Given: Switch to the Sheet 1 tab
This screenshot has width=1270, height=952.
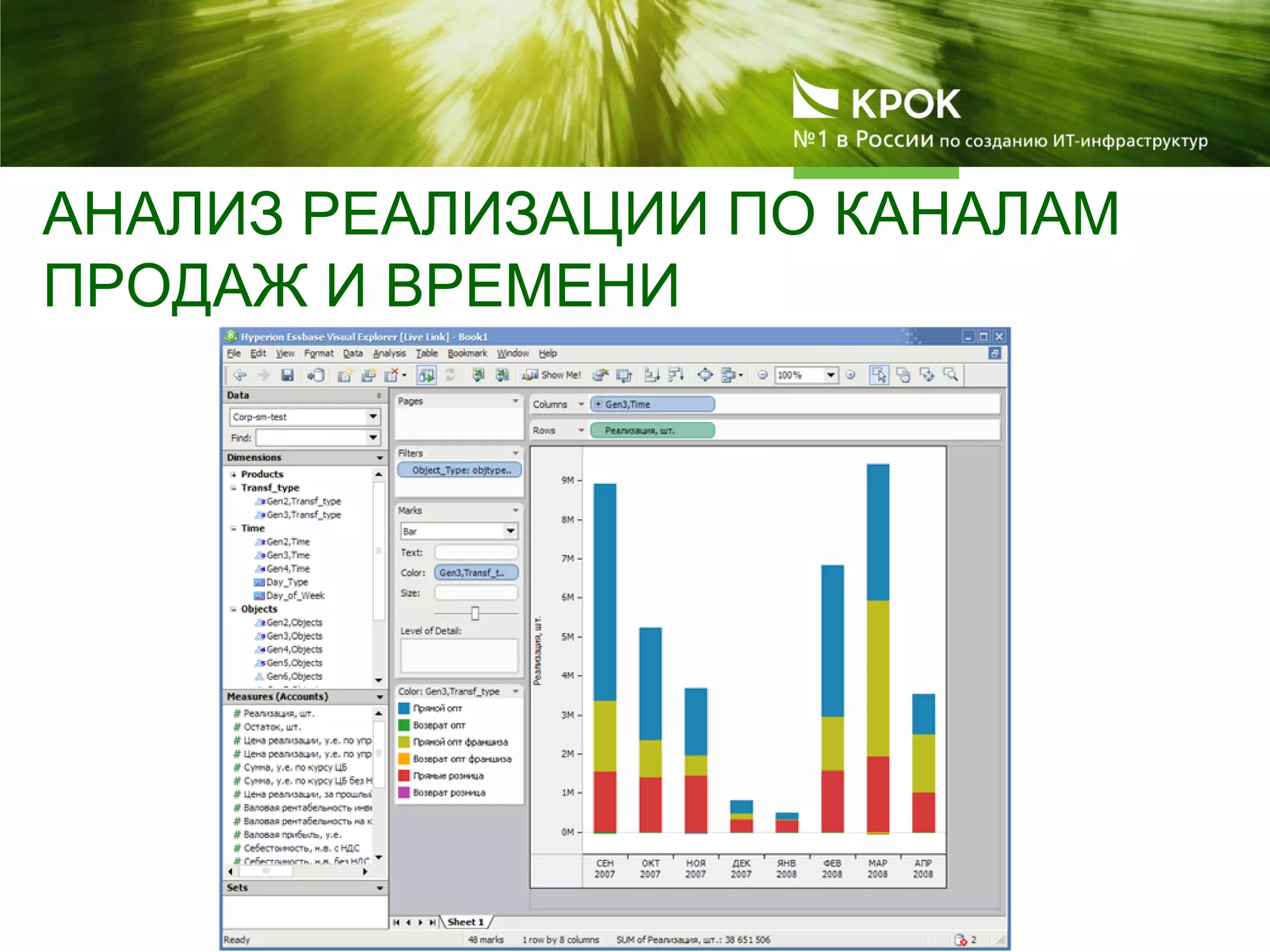Looking at the screenshot, I should [466, 922].
